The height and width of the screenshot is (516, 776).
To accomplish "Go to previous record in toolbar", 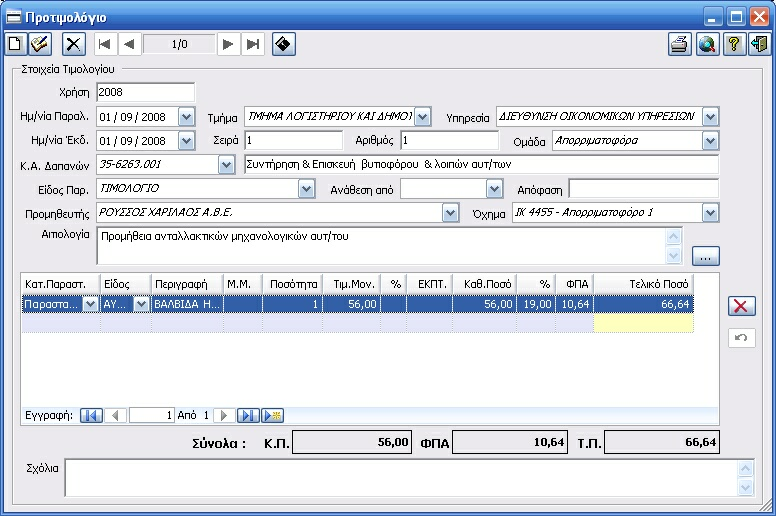I will coord(130,45).
